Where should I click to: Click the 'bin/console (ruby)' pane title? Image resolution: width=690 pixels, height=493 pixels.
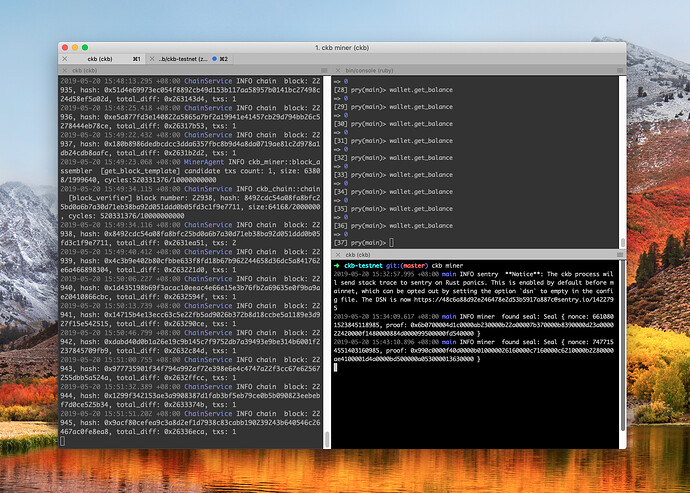369,70
